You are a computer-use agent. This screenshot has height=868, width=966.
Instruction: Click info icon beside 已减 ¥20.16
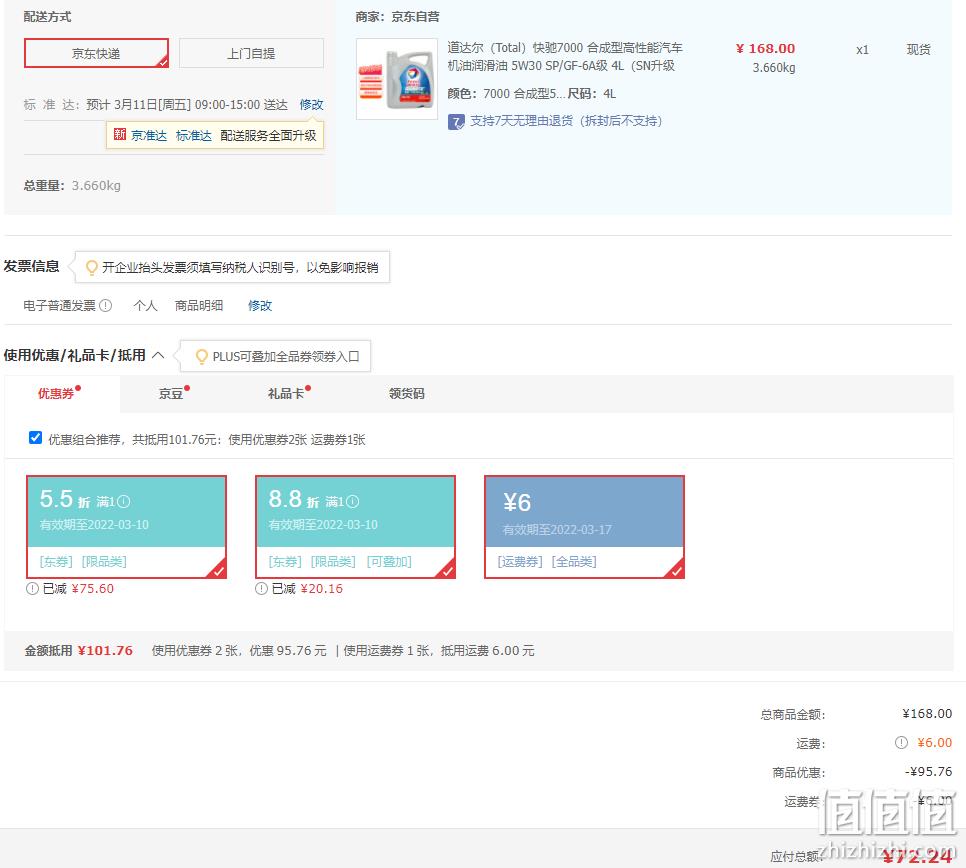[261, 588]
